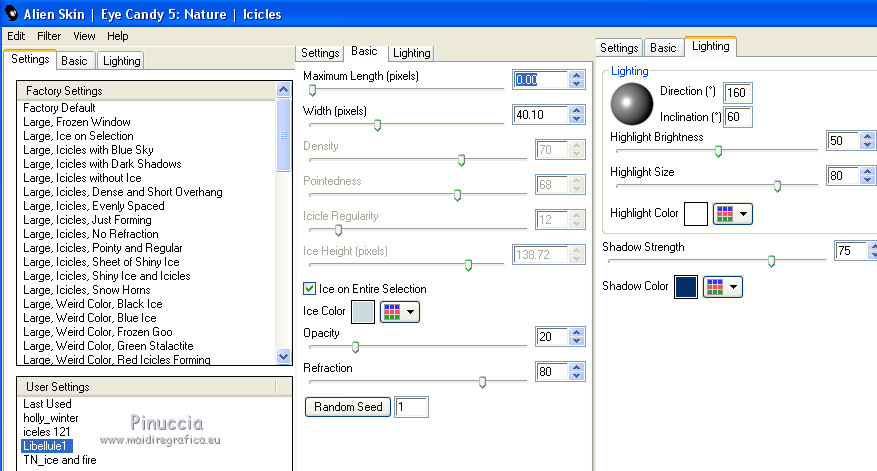
Task: Click the Highlight Color swatch
Action: click(696, 214)
